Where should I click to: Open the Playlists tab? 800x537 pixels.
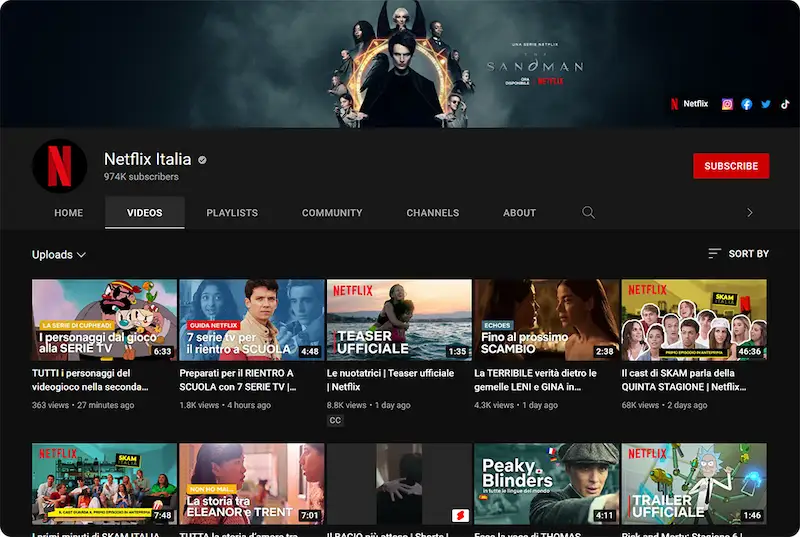click(x=232, y=213)
